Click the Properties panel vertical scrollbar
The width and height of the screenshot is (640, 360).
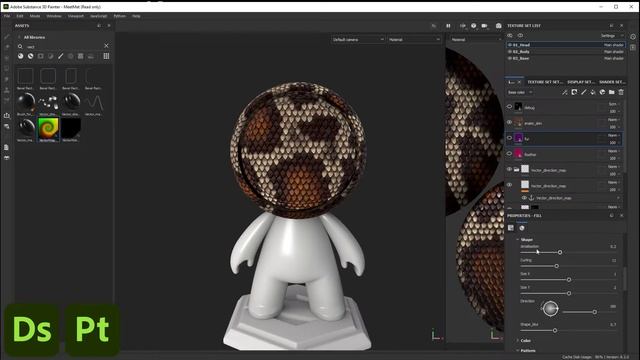625,278
